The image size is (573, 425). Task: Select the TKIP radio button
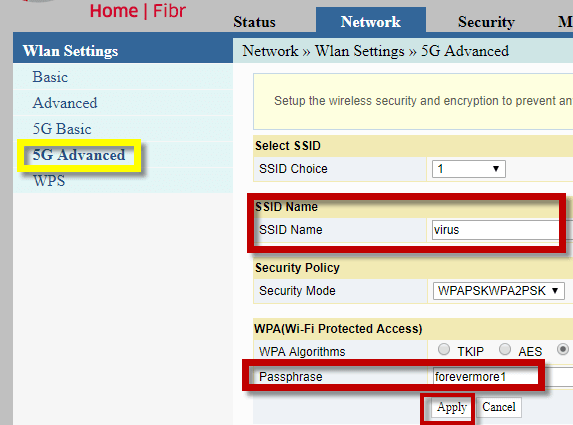click(x=444, y=349)
